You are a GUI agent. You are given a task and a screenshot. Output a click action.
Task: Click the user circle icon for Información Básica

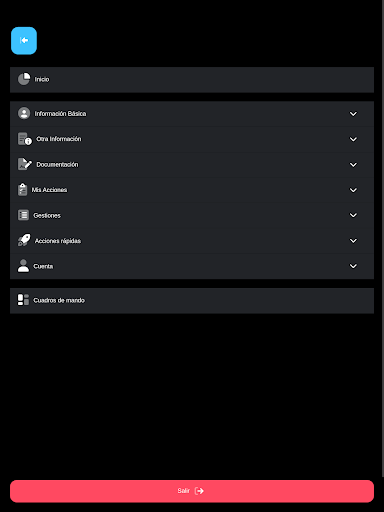[x=24, y=113]
